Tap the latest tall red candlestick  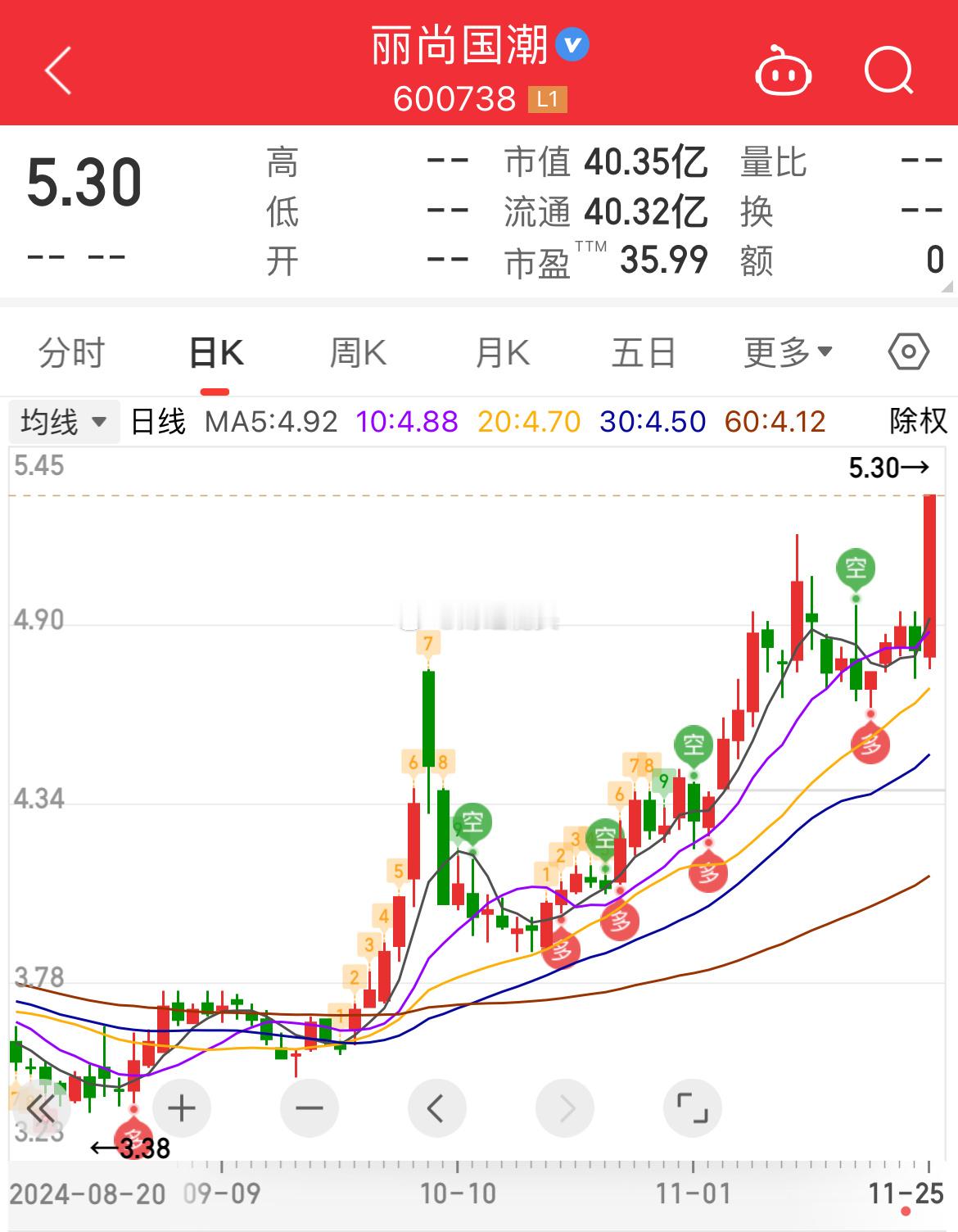[929, 576]
